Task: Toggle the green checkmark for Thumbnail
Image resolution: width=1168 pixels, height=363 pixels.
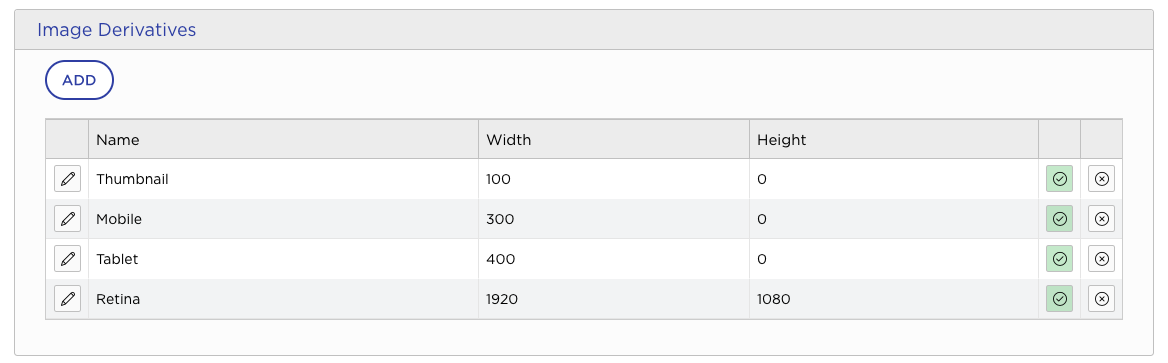Action: click(1059, 179)
